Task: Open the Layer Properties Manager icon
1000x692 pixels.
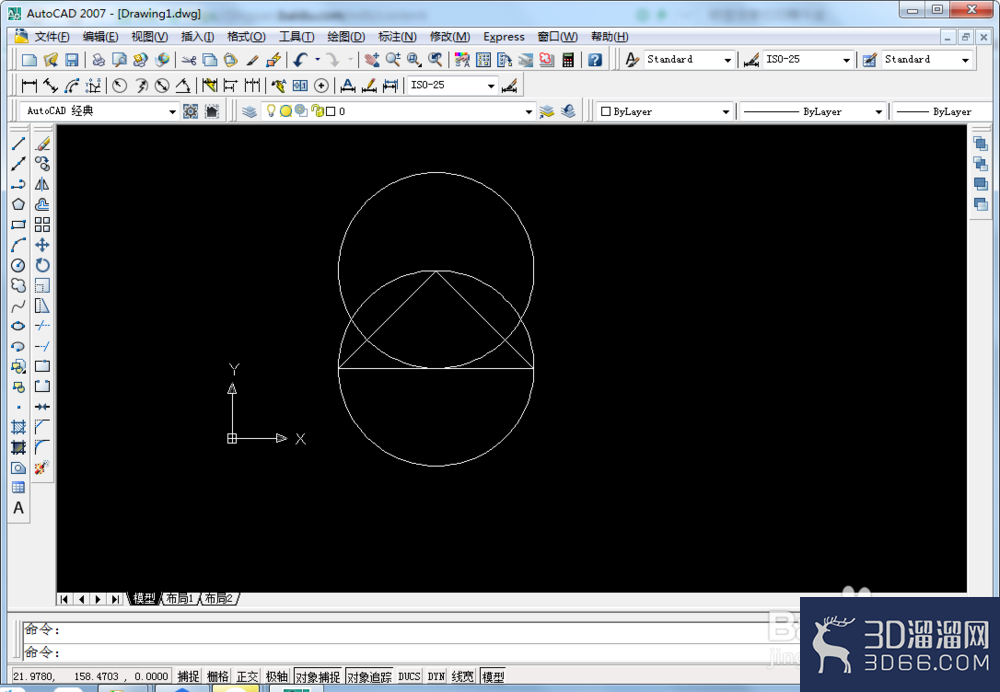Action: coord(249,112)
